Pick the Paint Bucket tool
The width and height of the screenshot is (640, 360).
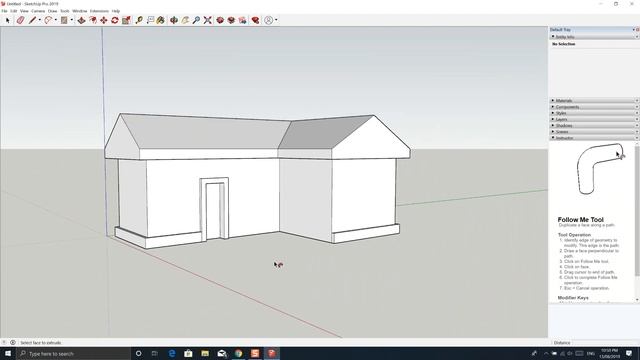[x=161, y=20]
